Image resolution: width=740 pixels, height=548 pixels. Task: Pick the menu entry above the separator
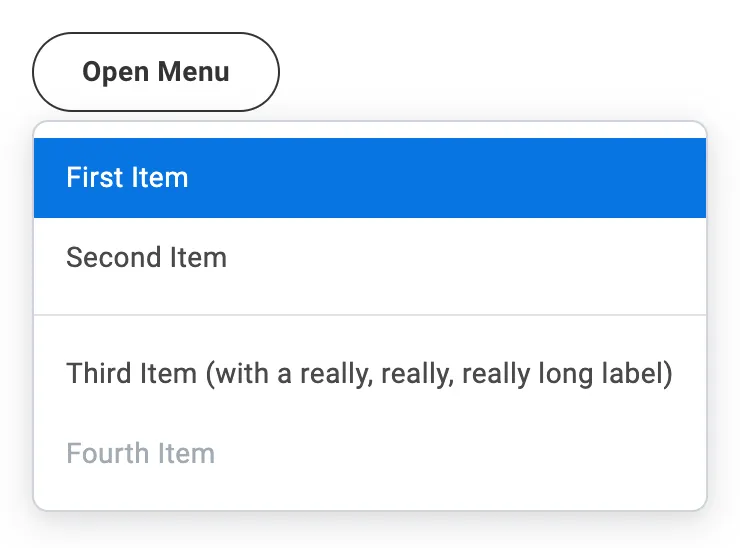pos(370,258)
